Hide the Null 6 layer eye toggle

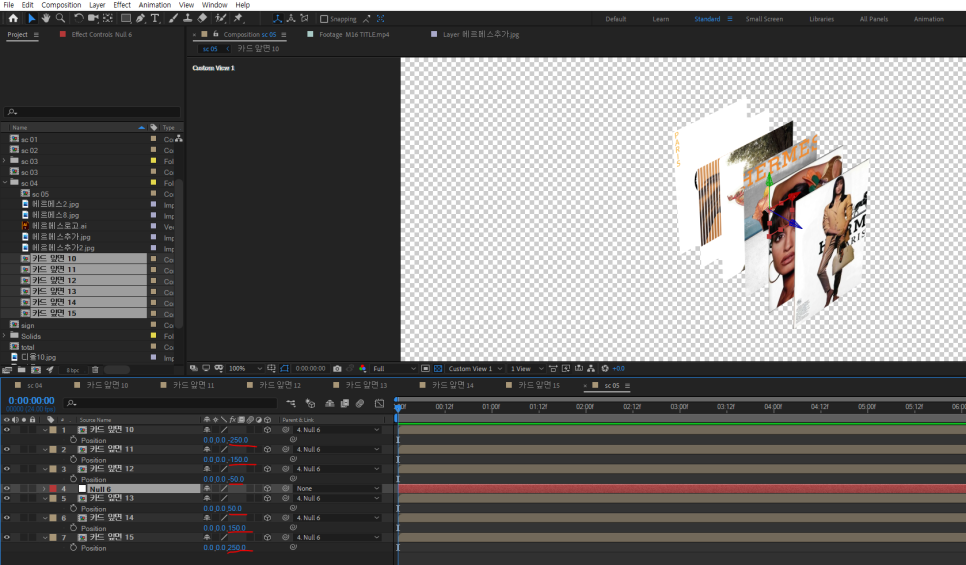(x=7, y=489)
